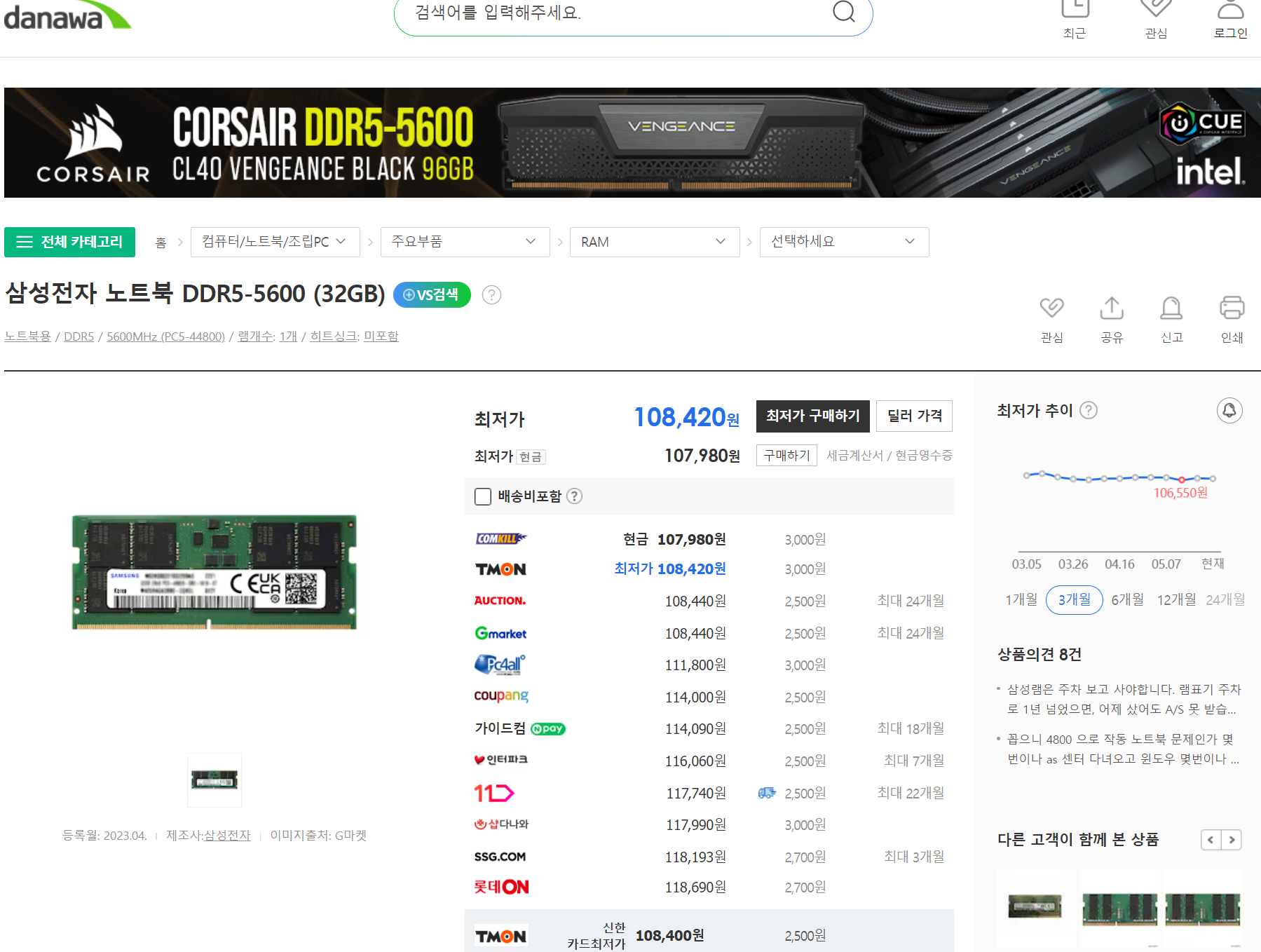
Task: Expand the 주요부품 category dropdown
Action: (x=465, y=242)
